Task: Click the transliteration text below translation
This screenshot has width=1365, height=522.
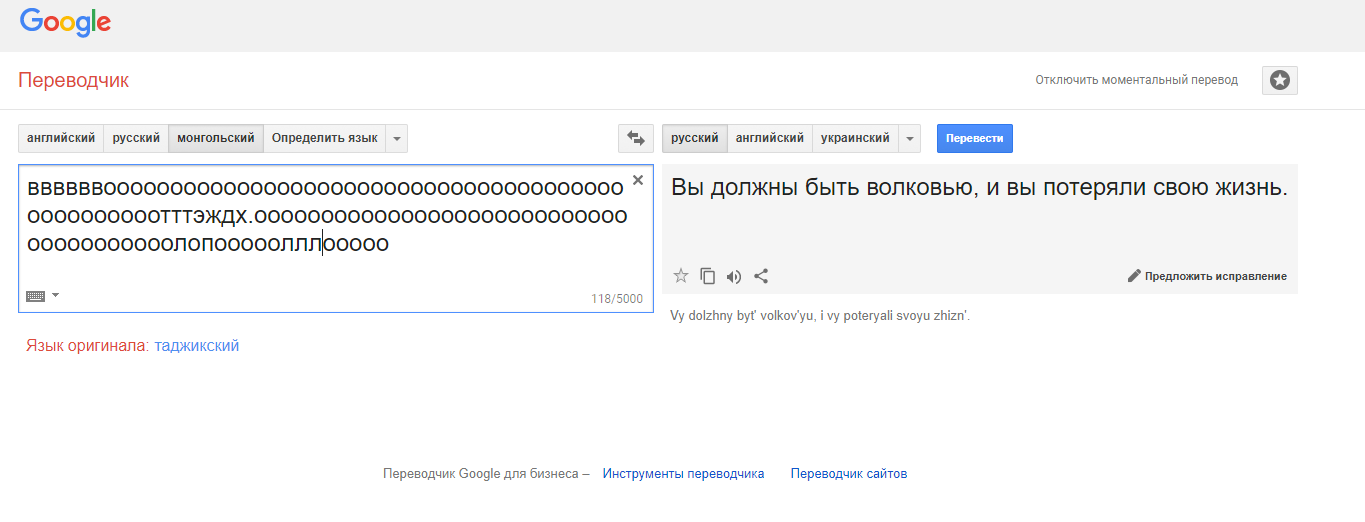Action: 820,316
